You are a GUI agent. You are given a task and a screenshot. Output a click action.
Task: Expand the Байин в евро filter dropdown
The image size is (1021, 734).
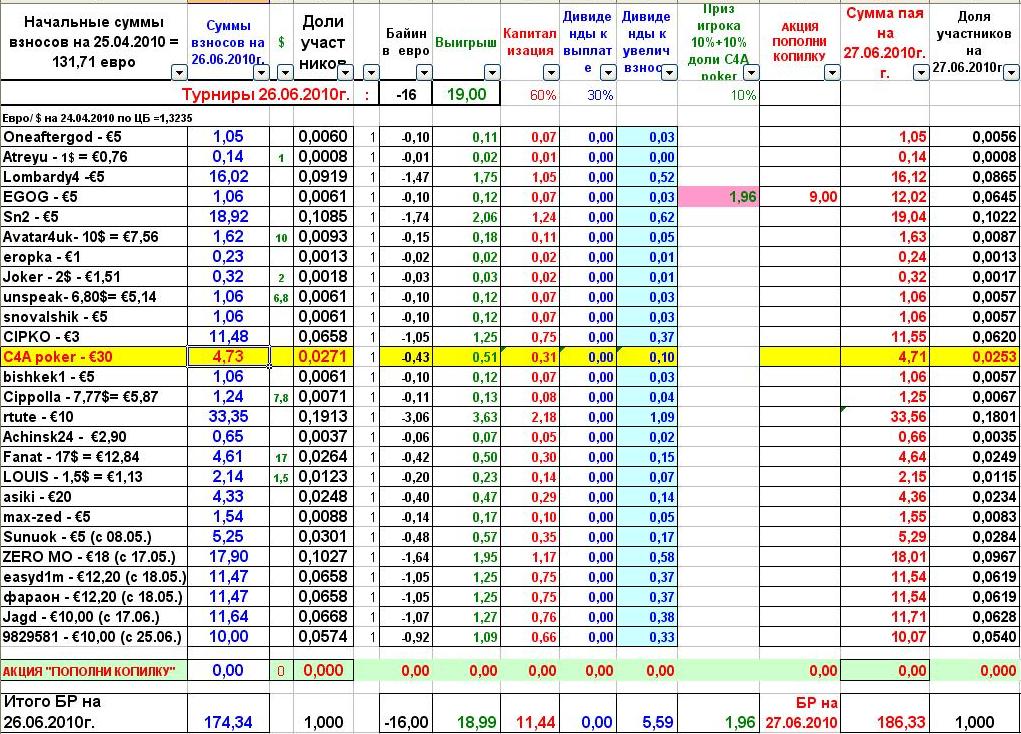(424, 72)
